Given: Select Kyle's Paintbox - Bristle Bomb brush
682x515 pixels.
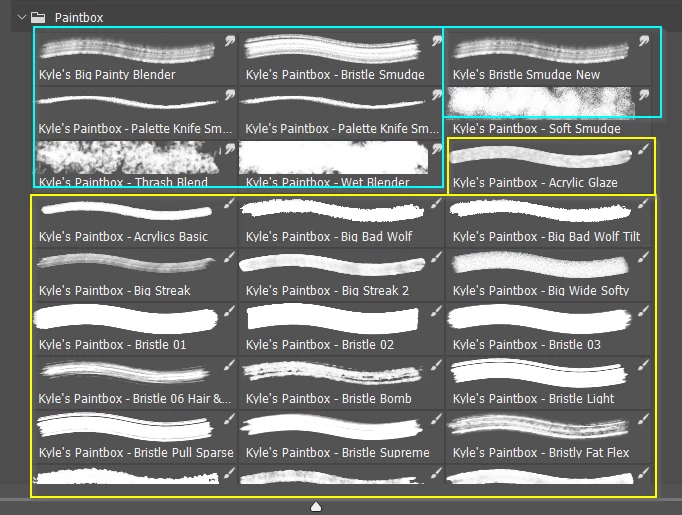Looking at the screenshot, I should click(x=341, y=383).
